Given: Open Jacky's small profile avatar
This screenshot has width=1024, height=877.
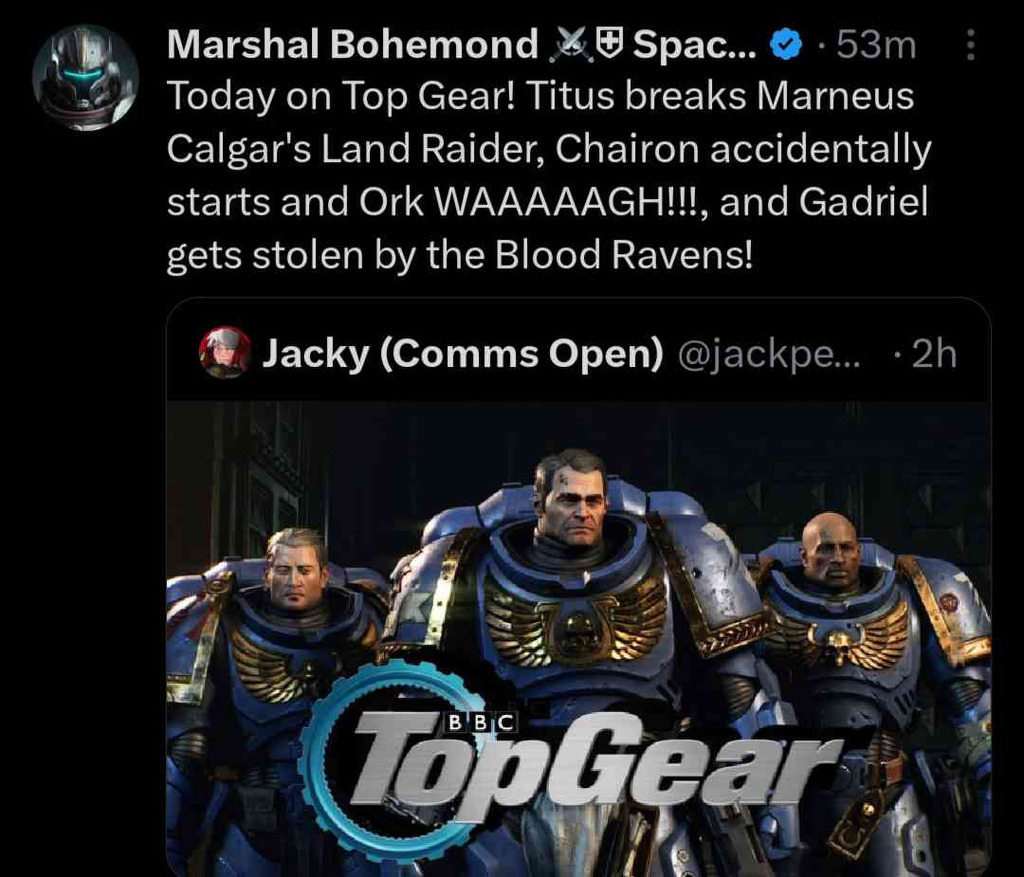Looking at the screenshot, I should [225, 353].
